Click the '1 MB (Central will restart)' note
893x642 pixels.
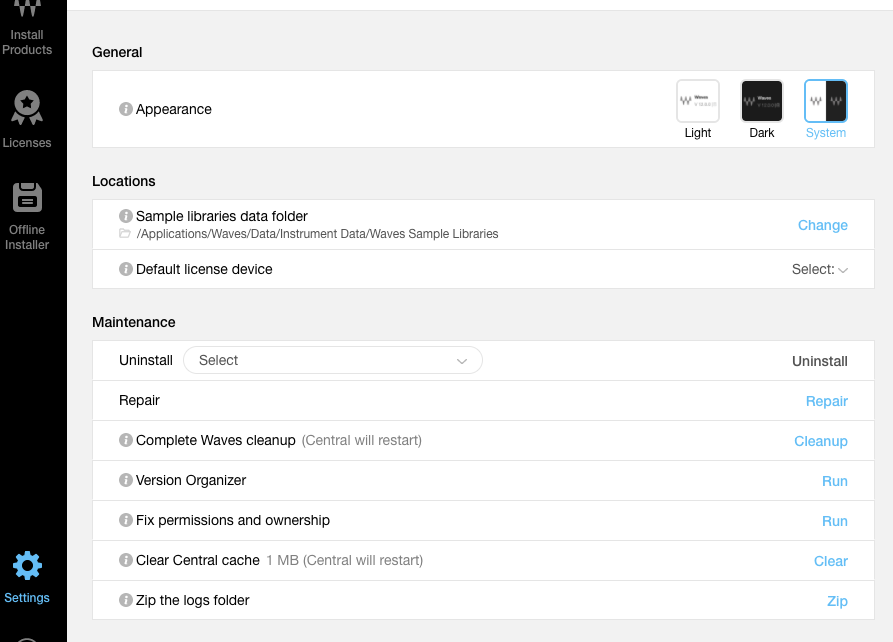point(345,560)
